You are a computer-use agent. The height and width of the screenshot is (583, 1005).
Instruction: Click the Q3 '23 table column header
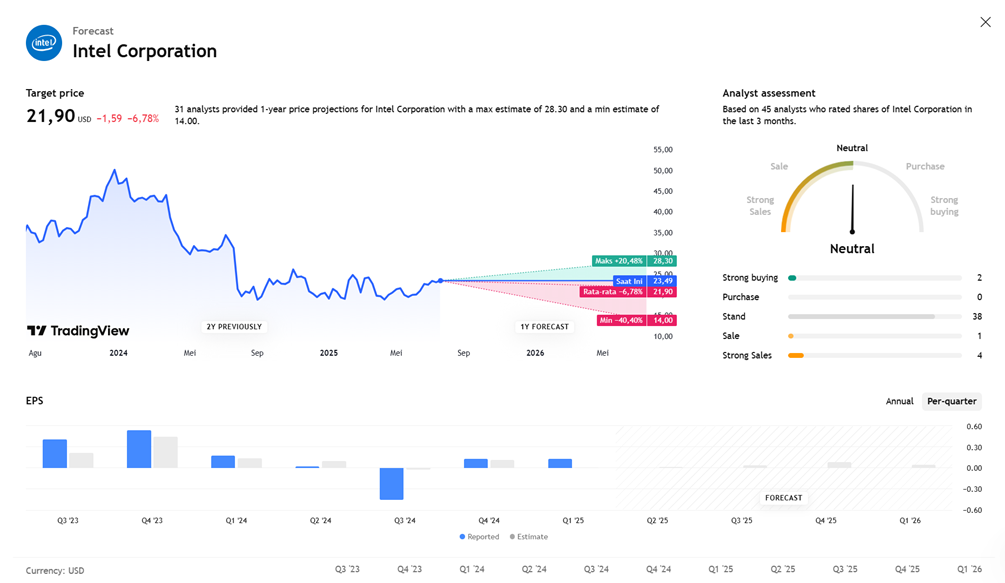click(347, 569)
